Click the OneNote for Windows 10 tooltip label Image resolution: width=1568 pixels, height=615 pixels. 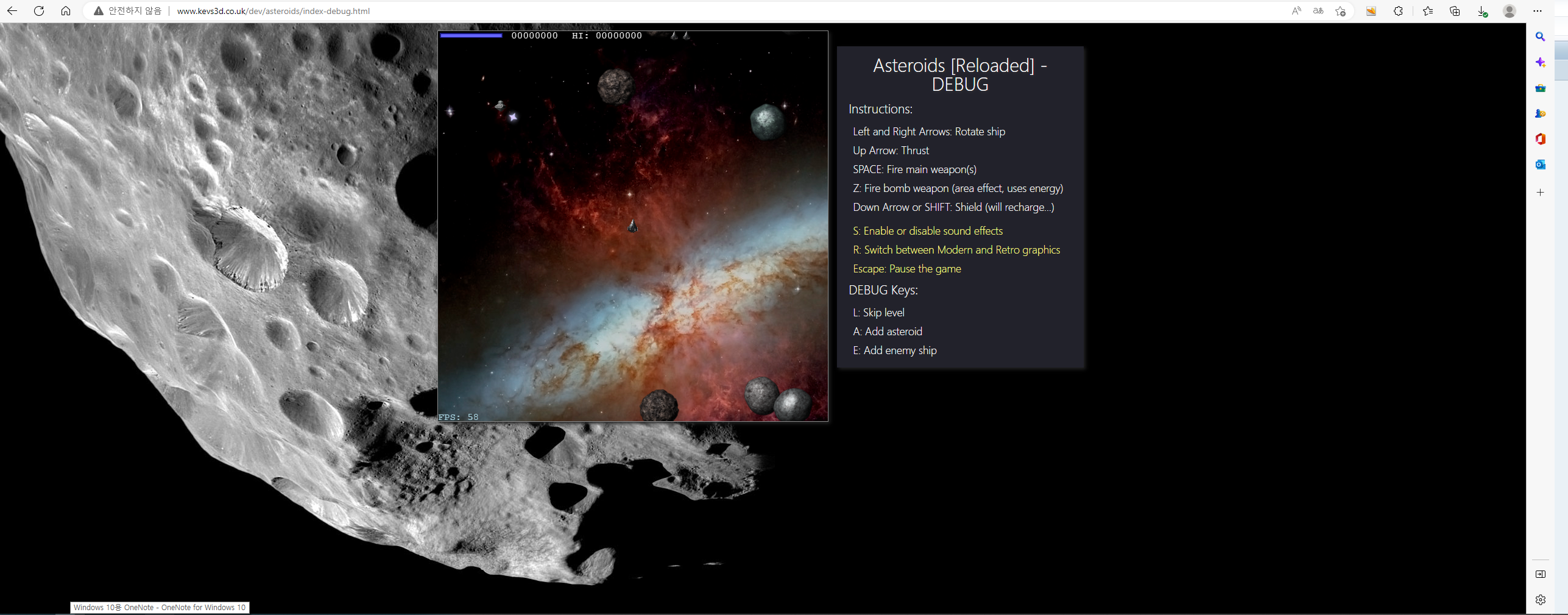coord(160,607)
